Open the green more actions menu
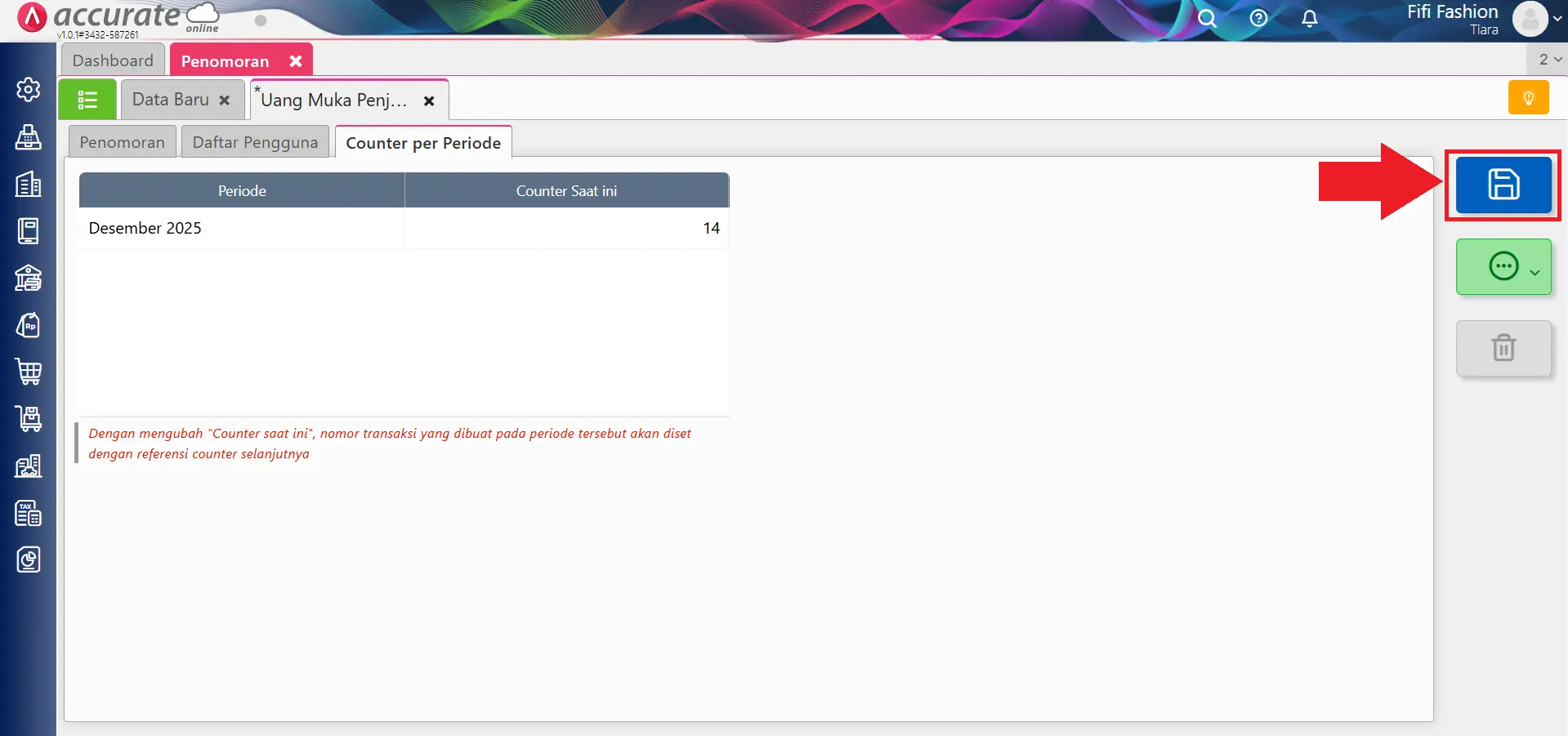The image size is (1568, 736). pos(1503,266)
